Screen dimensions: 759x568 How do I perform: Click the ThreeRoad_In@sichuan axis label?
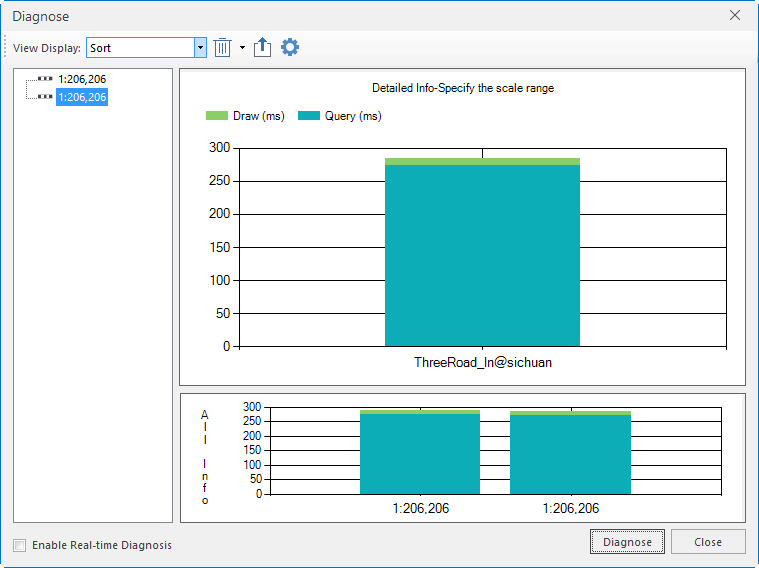click(x=483, y=363)
